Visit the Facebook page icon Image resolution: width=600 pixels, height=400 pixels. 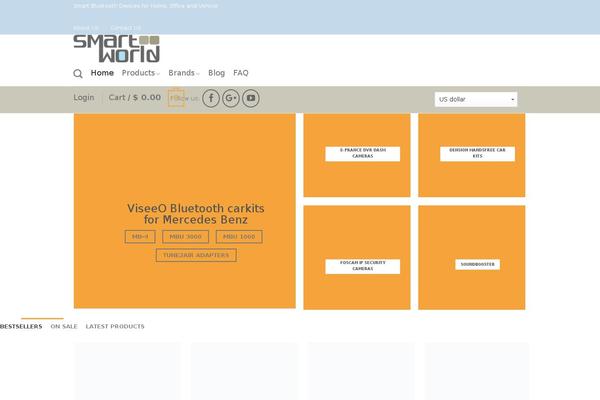[x=211, y=98]
